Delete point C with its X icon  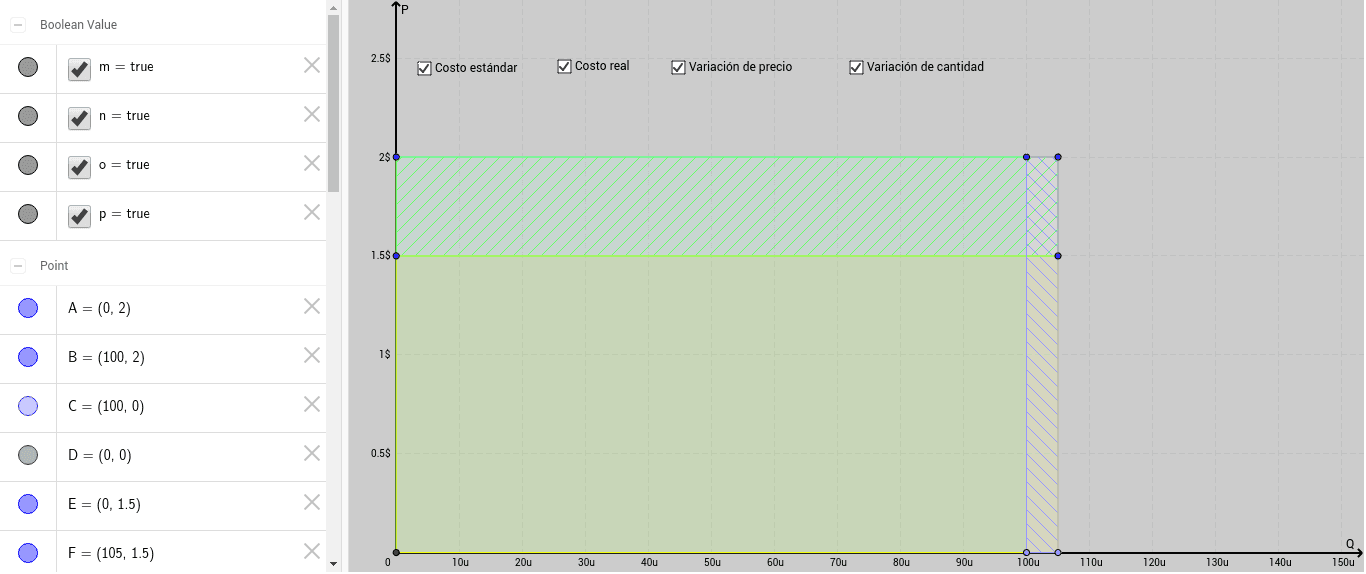[312, 404]
